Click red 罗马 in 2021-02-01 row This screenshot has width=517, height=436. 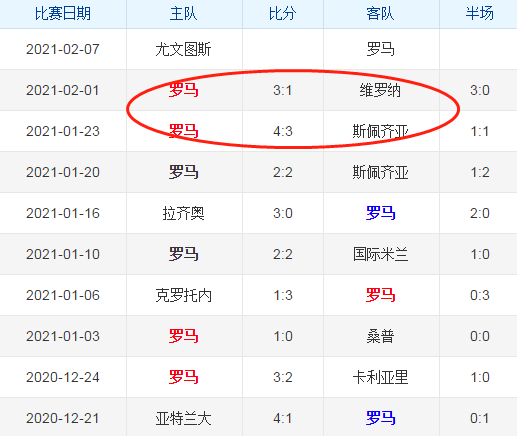[184, 90]
